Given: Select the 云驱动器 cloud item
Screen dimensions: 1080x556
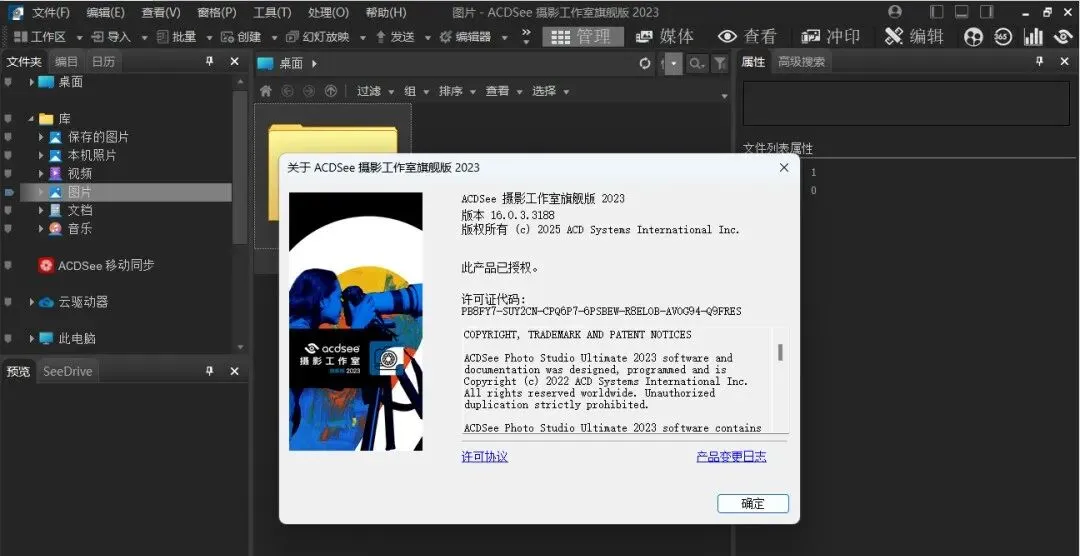Looking at the screenshot, I should (x=74, y=302).
